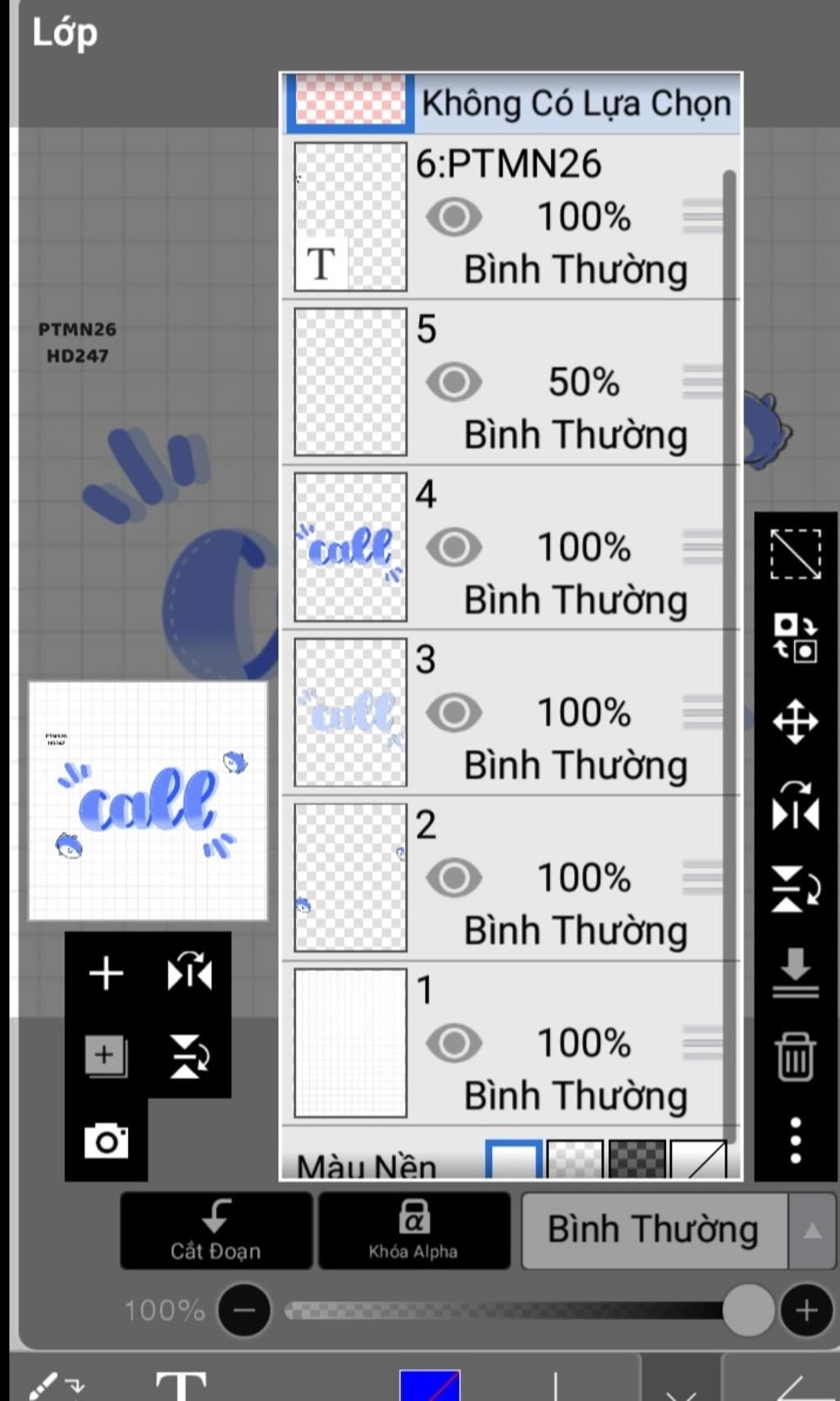The width and height of the screenshot is (840, 1401).
Task: Select the move/transform arrows tool
Action: tap(795, 721)
